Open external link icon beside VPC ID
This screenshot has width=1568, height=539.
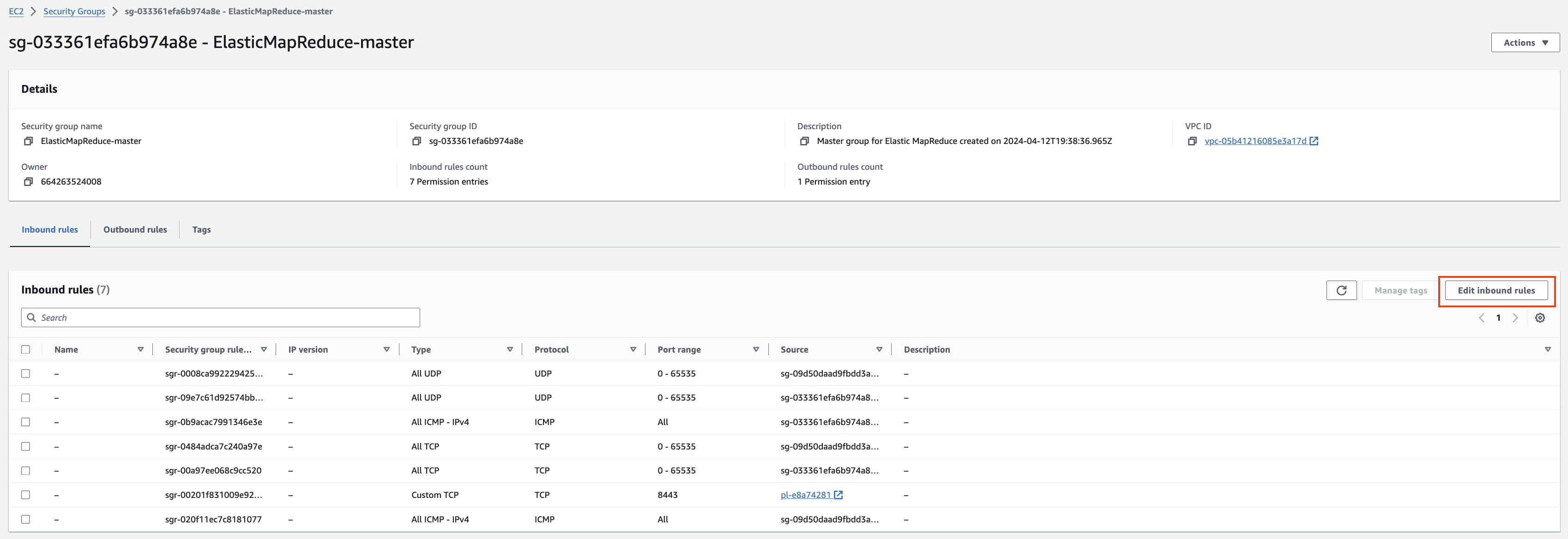pyautogui.click(x=1314, y=141)
